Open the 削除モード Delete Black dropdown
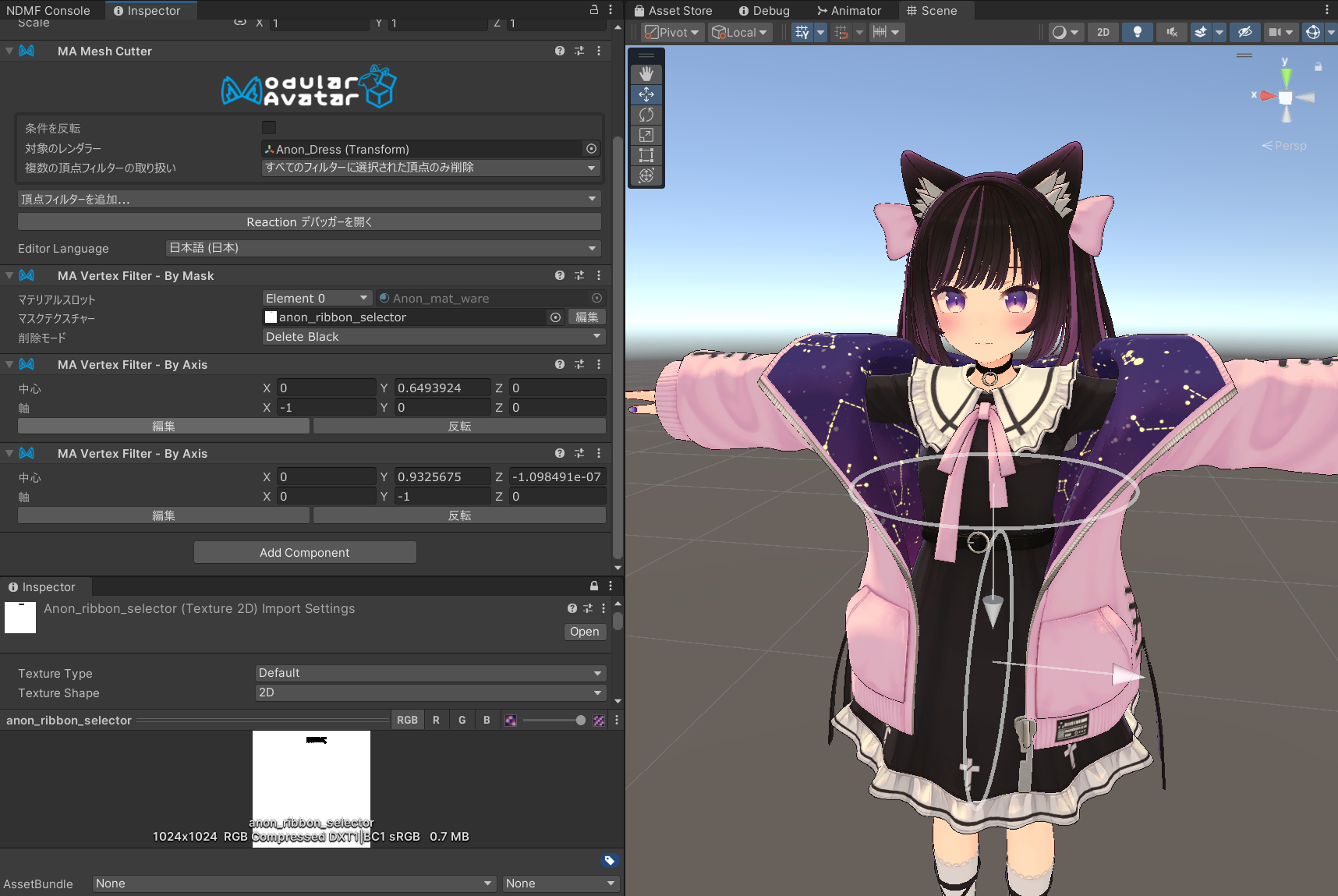 432,336
